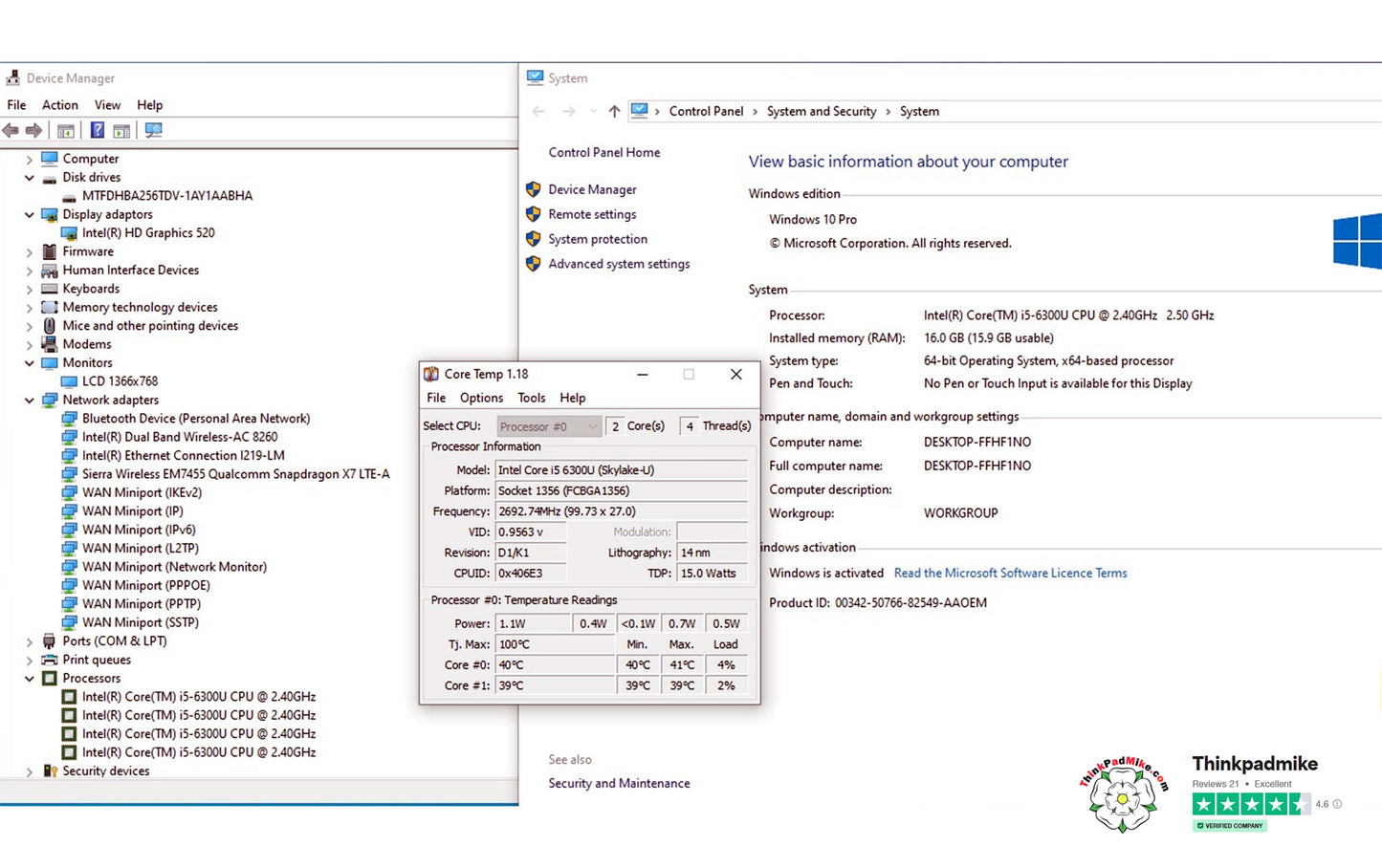Click the shield icon beside System protection

pyautogui.click(x=534, y=239)
